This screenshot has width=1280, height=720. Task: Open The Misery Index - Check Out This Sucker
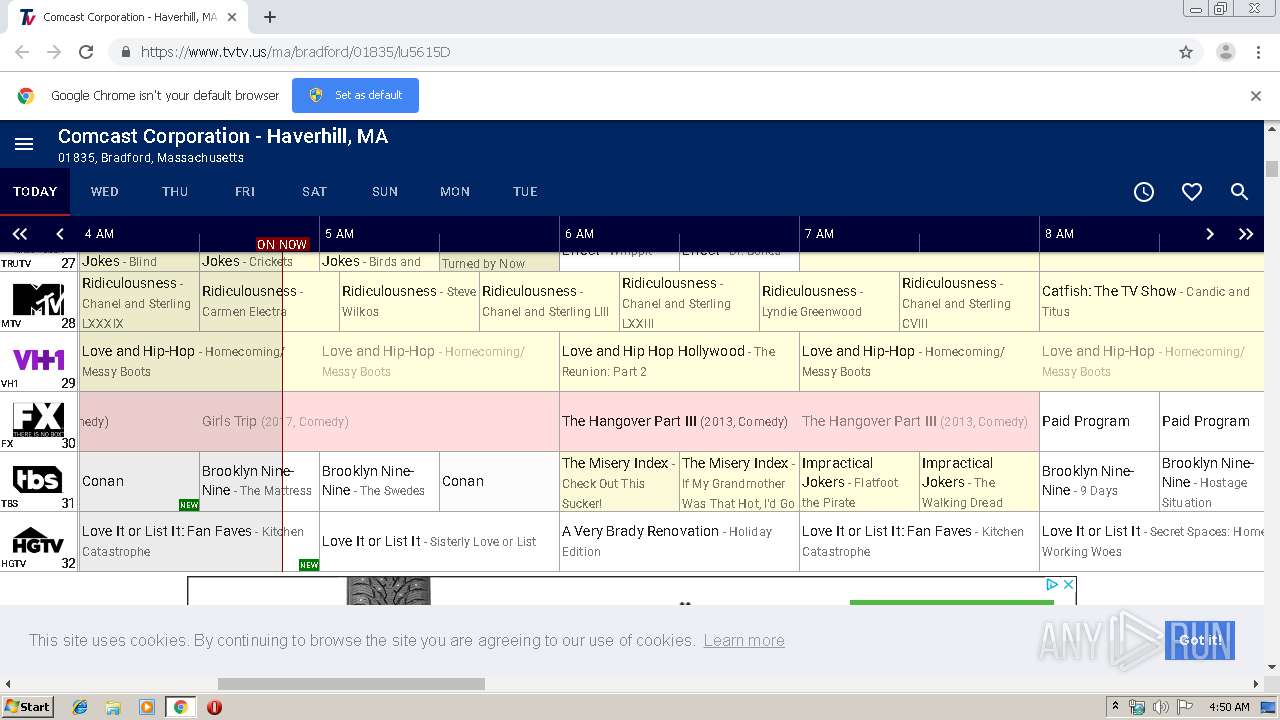tap(619, 482)
